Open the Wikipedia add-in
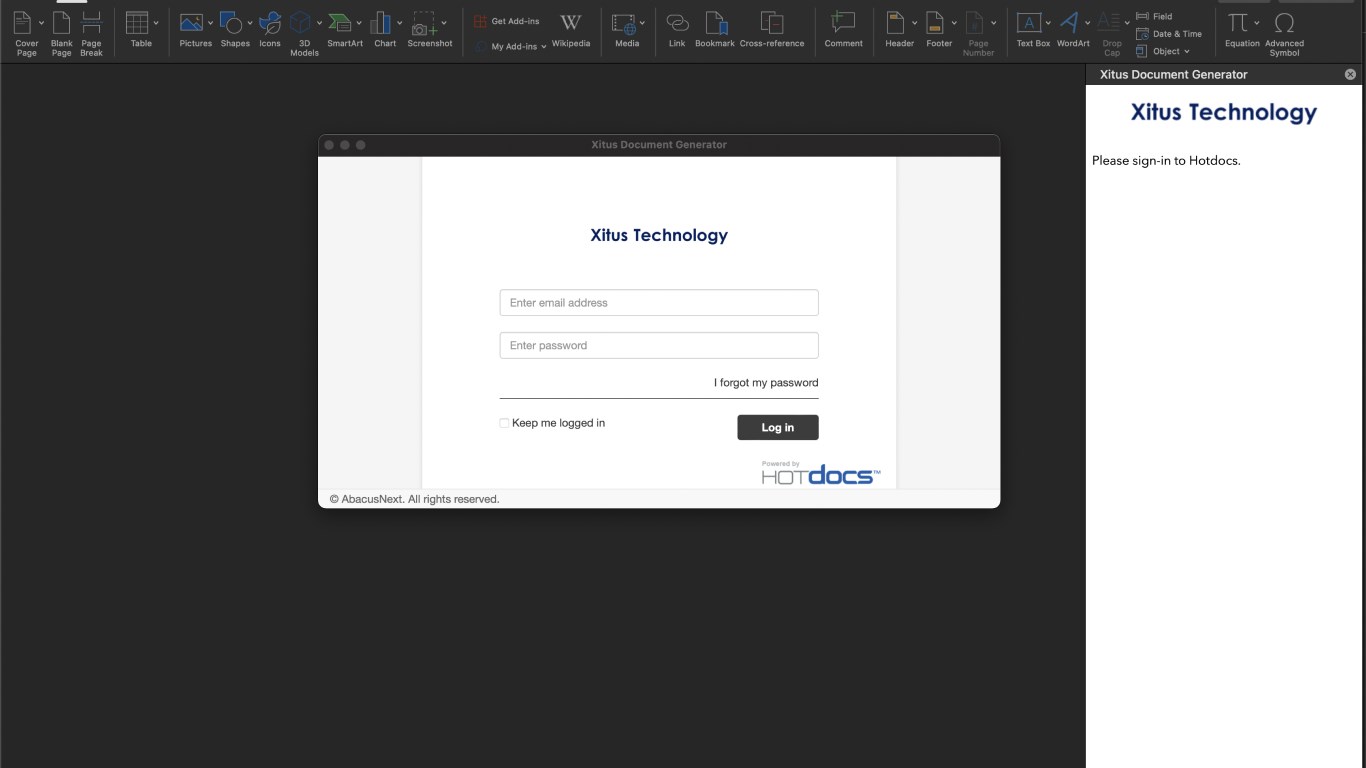Image resolution: width=1366 pixels, height=768 pixels. tap(571, 29)
